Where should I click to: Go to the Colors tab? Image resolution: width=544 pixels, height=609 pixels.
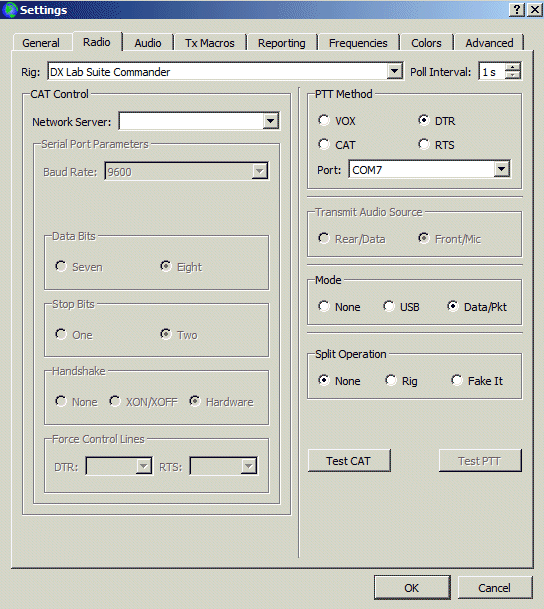pyautogui.click(x=426, y=43)
